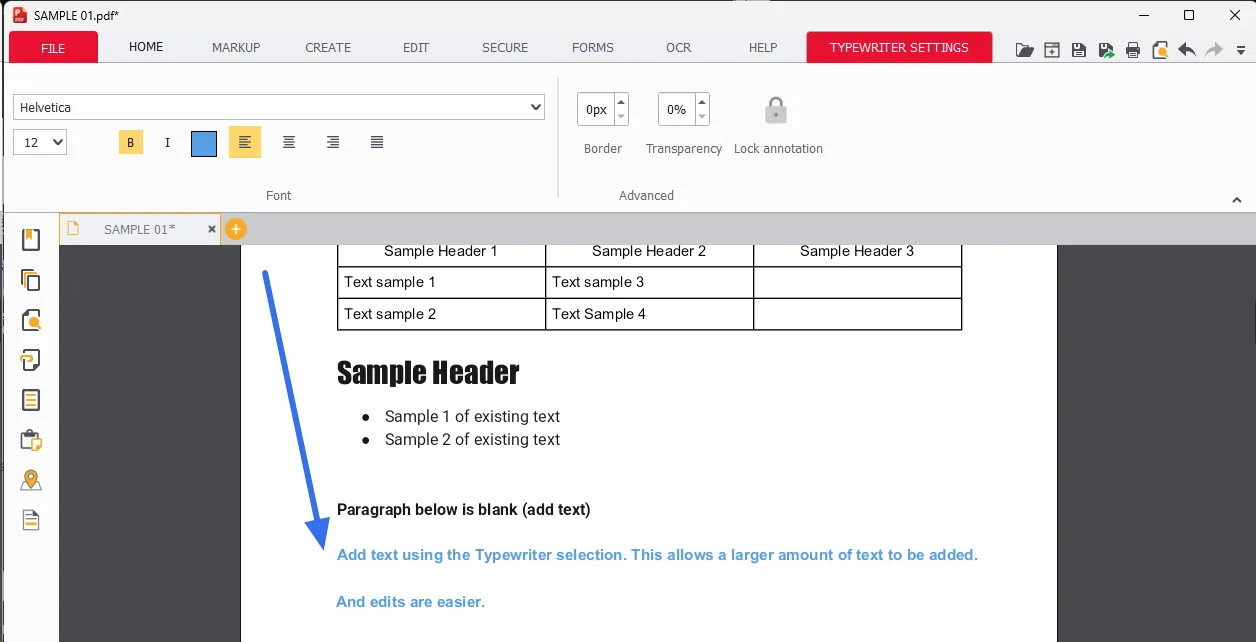Open the font size 12 dropdown
Image resolution: width=1256 pixels, height=642 pixels.
[x=40, y=142]
